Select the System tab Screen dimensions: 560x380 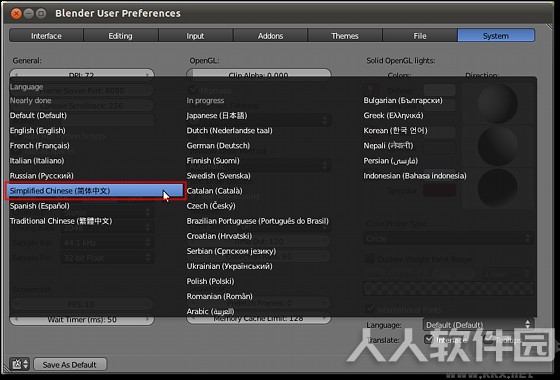tap(496, 36)
